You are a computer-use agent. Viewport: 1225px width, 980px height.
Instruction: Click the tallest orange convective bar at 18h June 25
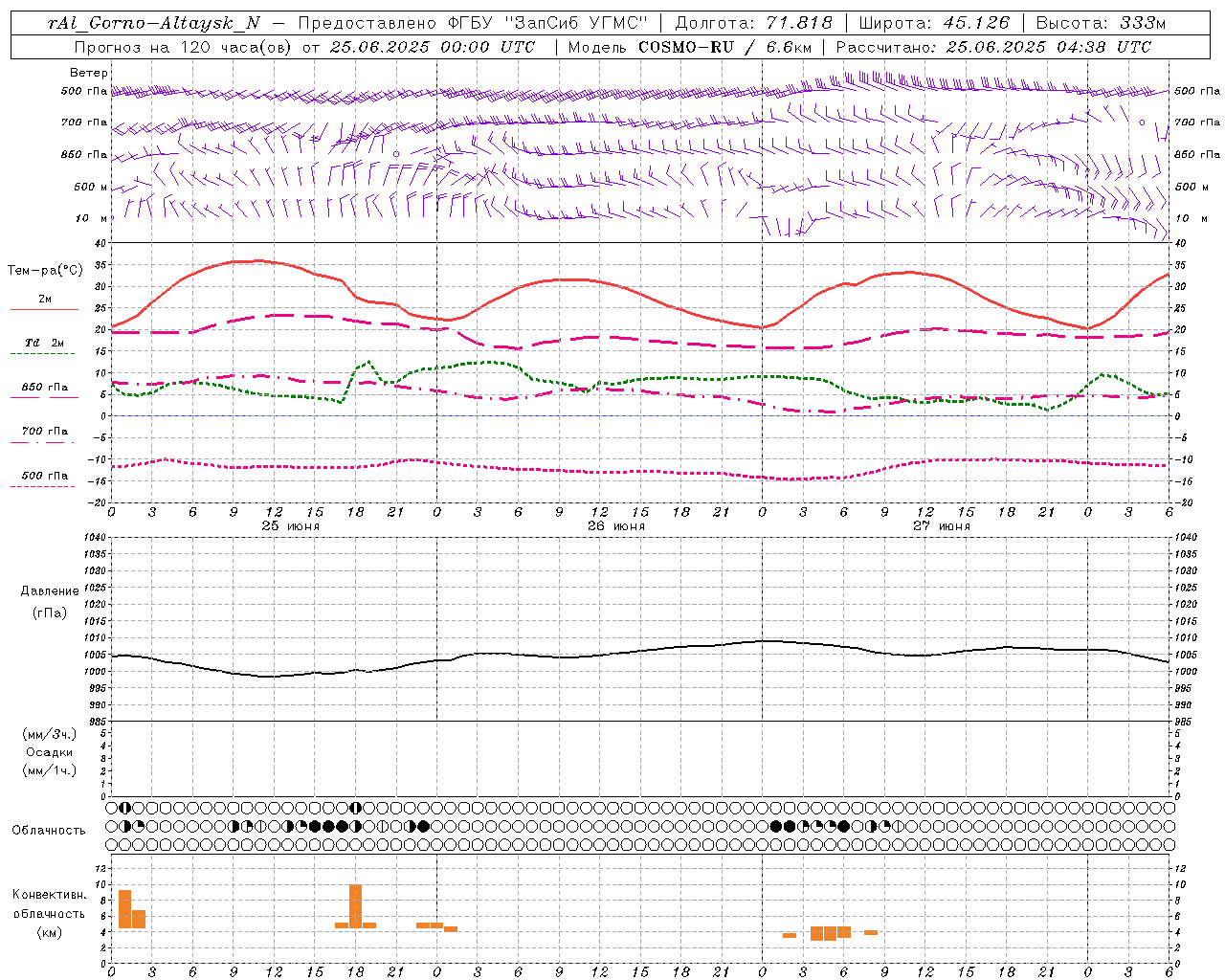pyautogui.click(x=356, y=906)
